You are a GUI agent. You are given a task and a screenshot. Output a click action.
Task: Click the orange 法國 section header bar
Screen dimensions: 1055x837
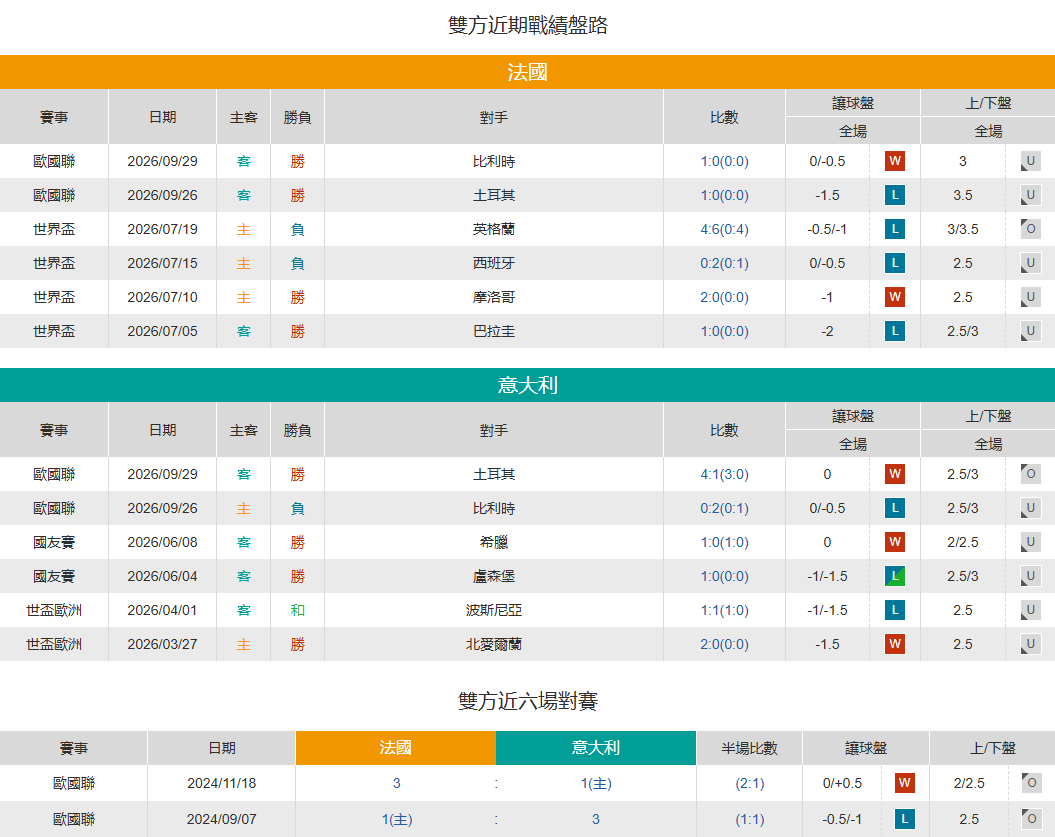pyautogui.click(x=528, y=72)
